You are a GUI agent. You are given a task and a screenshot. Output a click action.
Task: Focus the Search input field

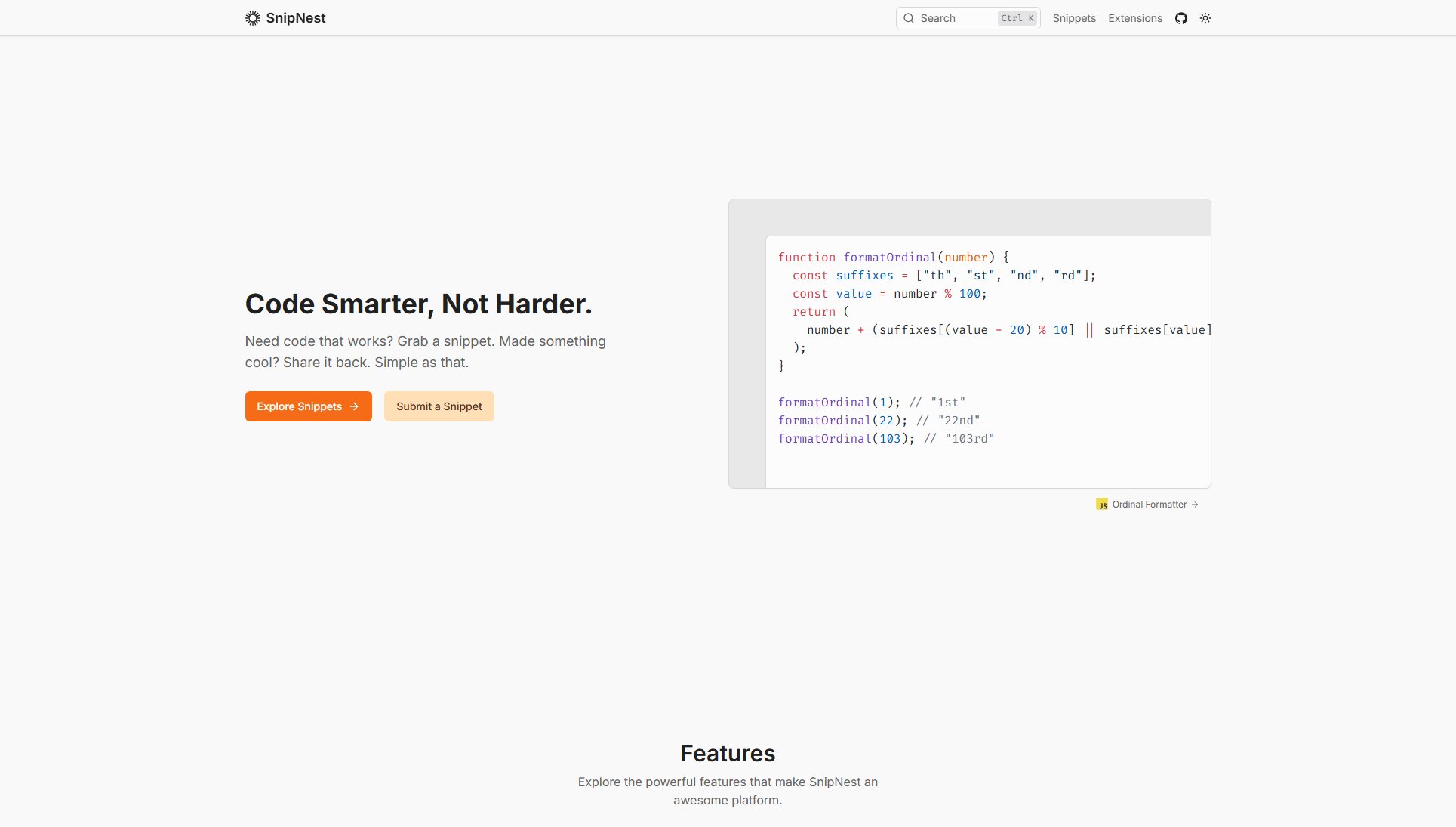(956, 18)
